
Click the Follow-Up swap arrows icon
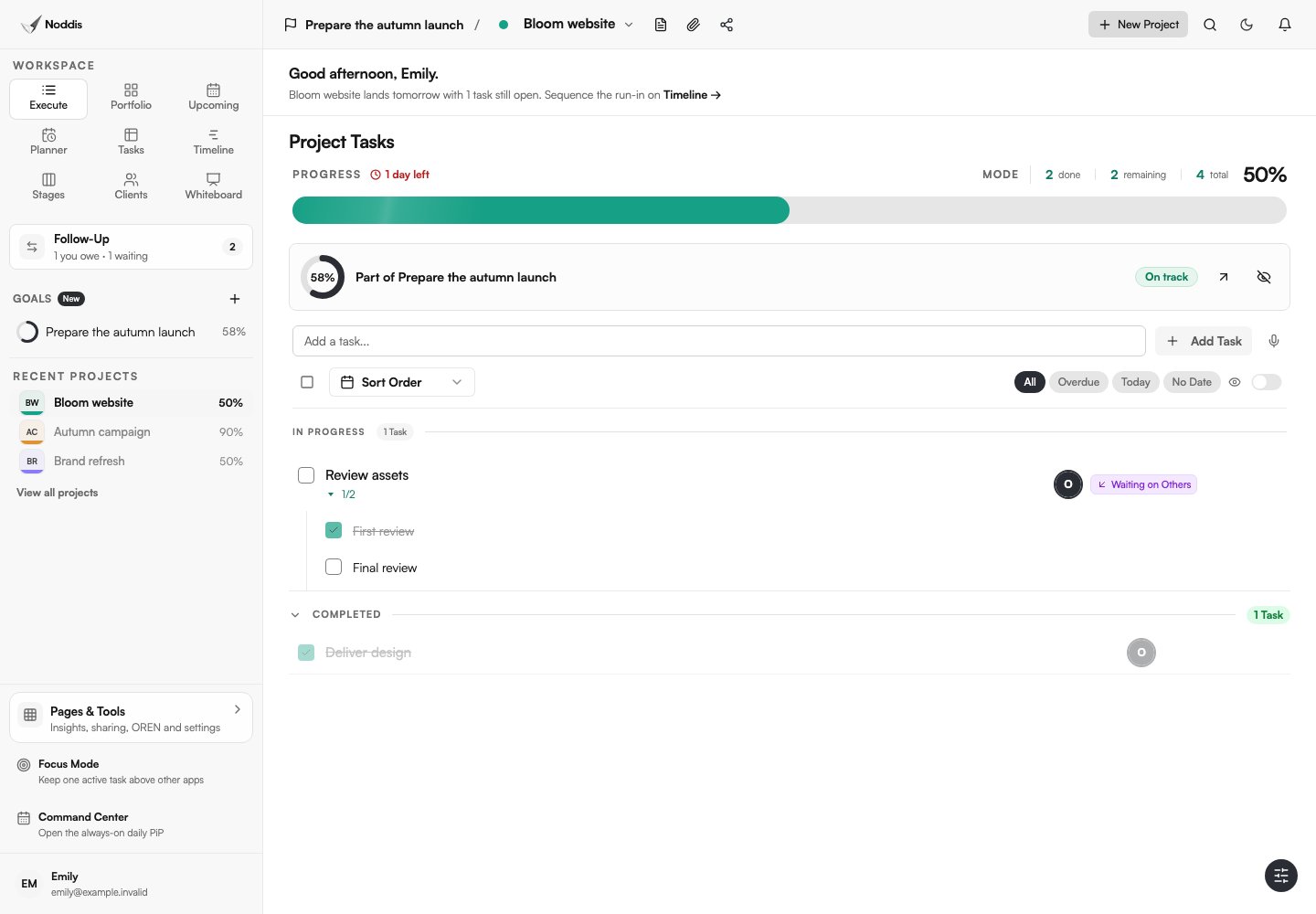(x=32, y=247)
